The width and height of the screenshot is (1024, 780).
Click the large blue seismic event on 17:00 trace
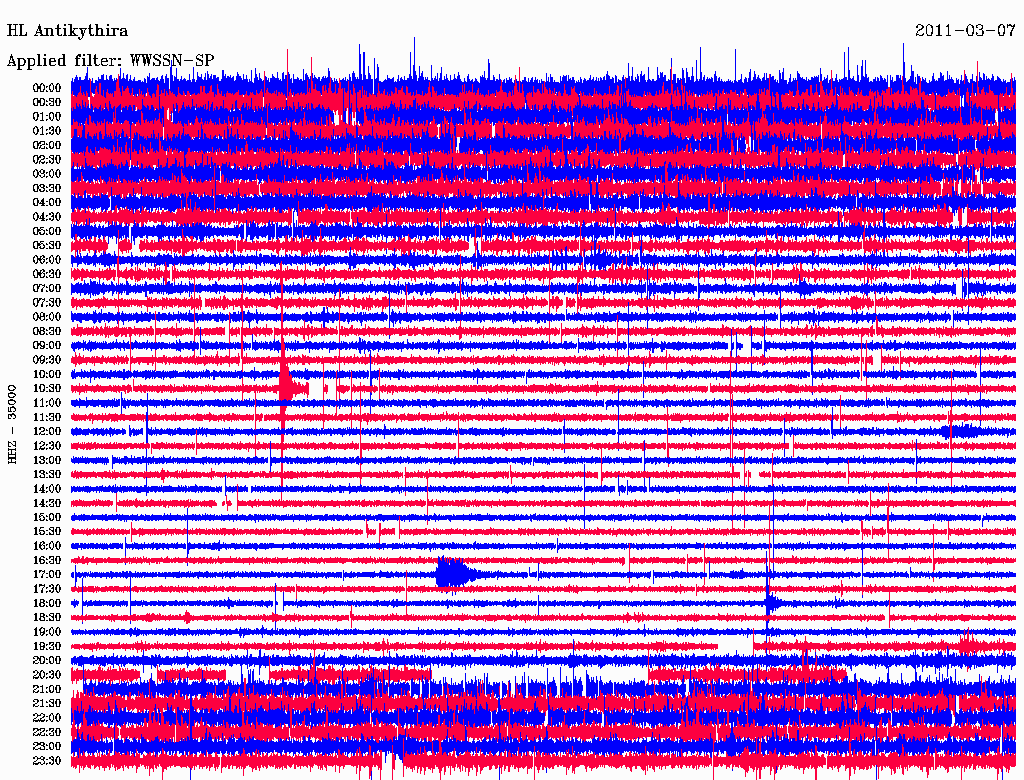[x=452, y=574]
